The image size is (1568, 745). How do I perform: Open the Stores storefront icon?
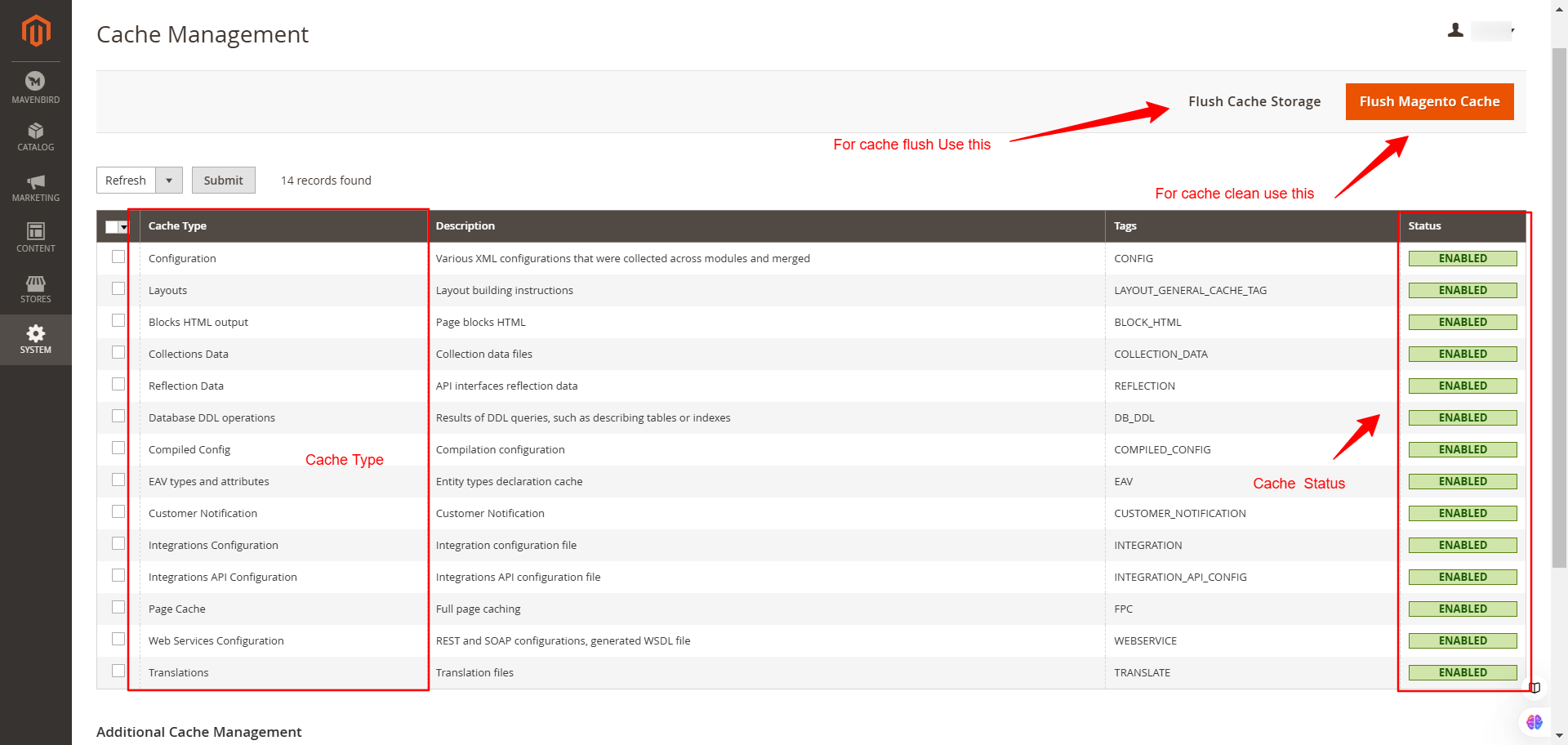pyautogui.click(x=35, y=283)
